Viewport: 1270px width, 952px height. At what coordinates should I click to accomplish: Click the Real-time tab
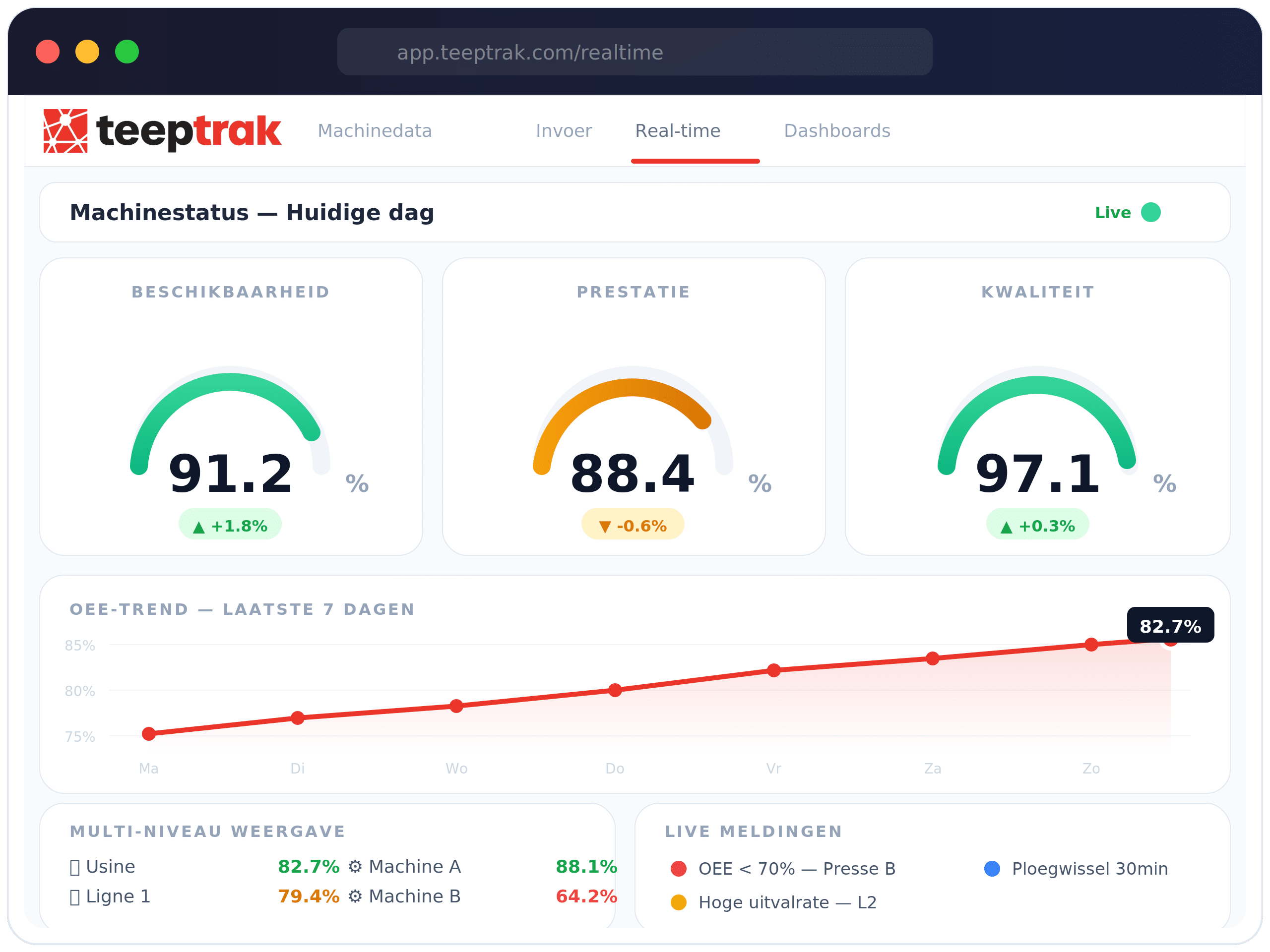click(x=678, y=131)
